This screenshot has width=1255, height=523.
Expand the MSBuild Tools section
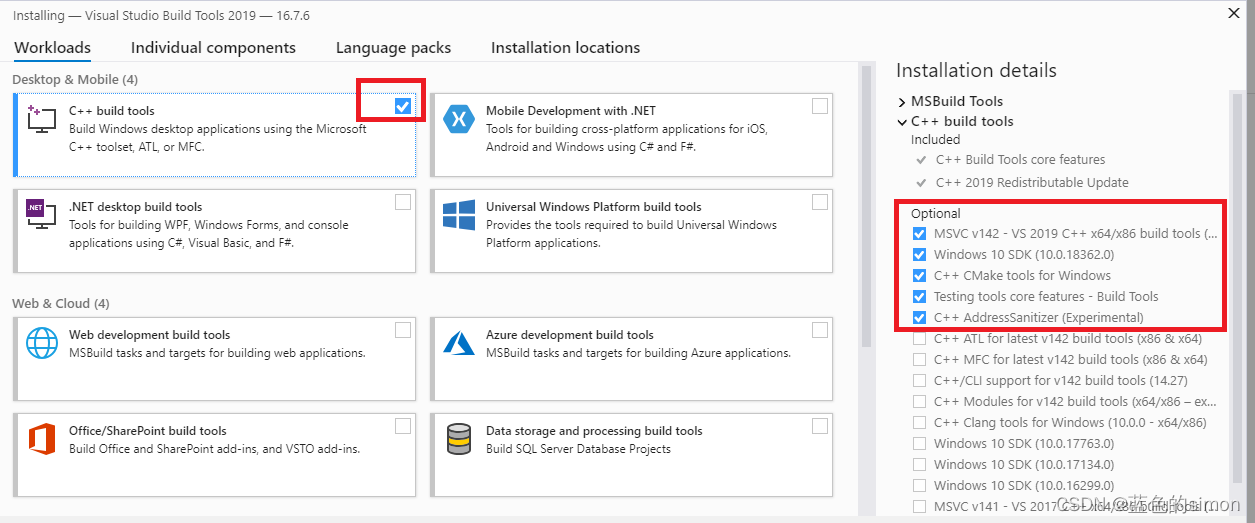coord(902,102)
